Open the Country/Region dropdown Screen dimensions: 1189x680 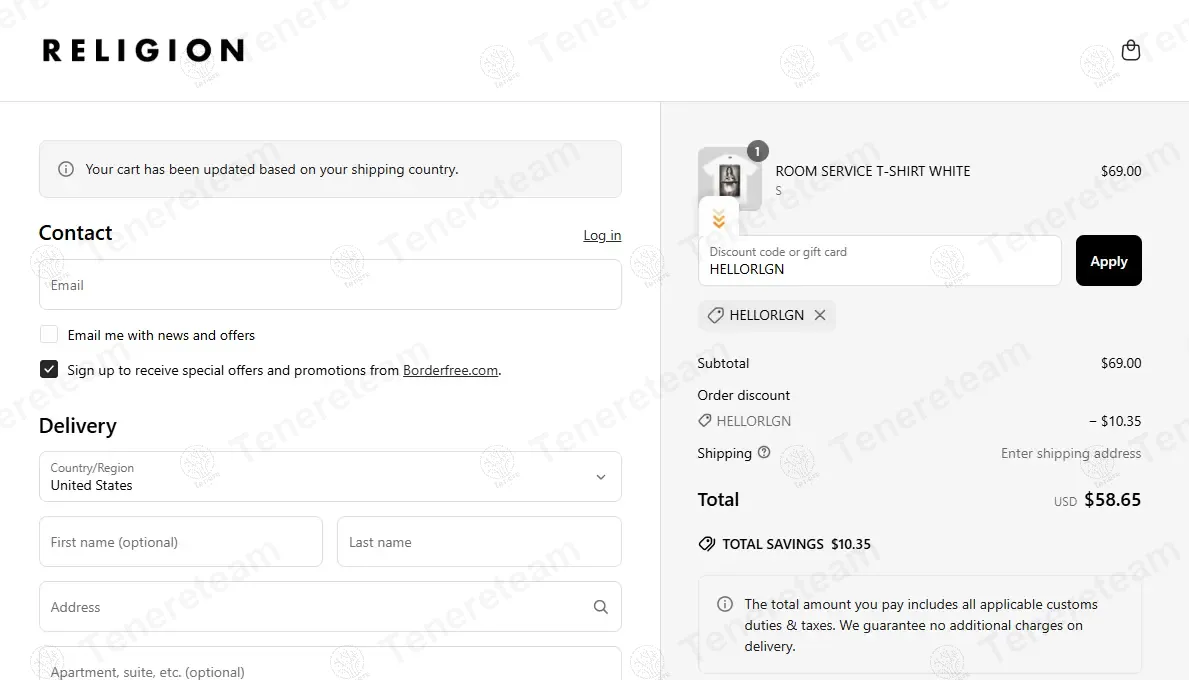tap(330, 477)
